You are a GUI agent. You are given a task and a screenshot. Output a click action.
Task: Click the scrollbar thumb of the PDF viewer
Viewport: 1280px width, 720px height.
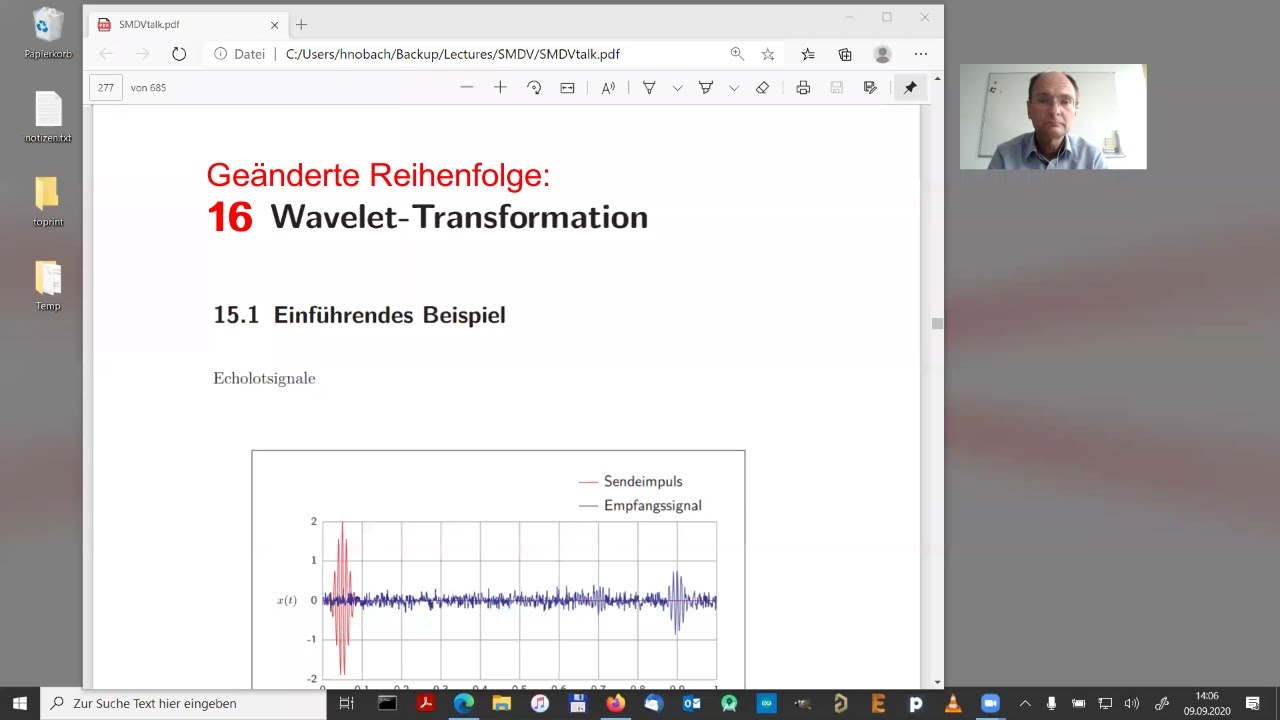pos(937,323)
